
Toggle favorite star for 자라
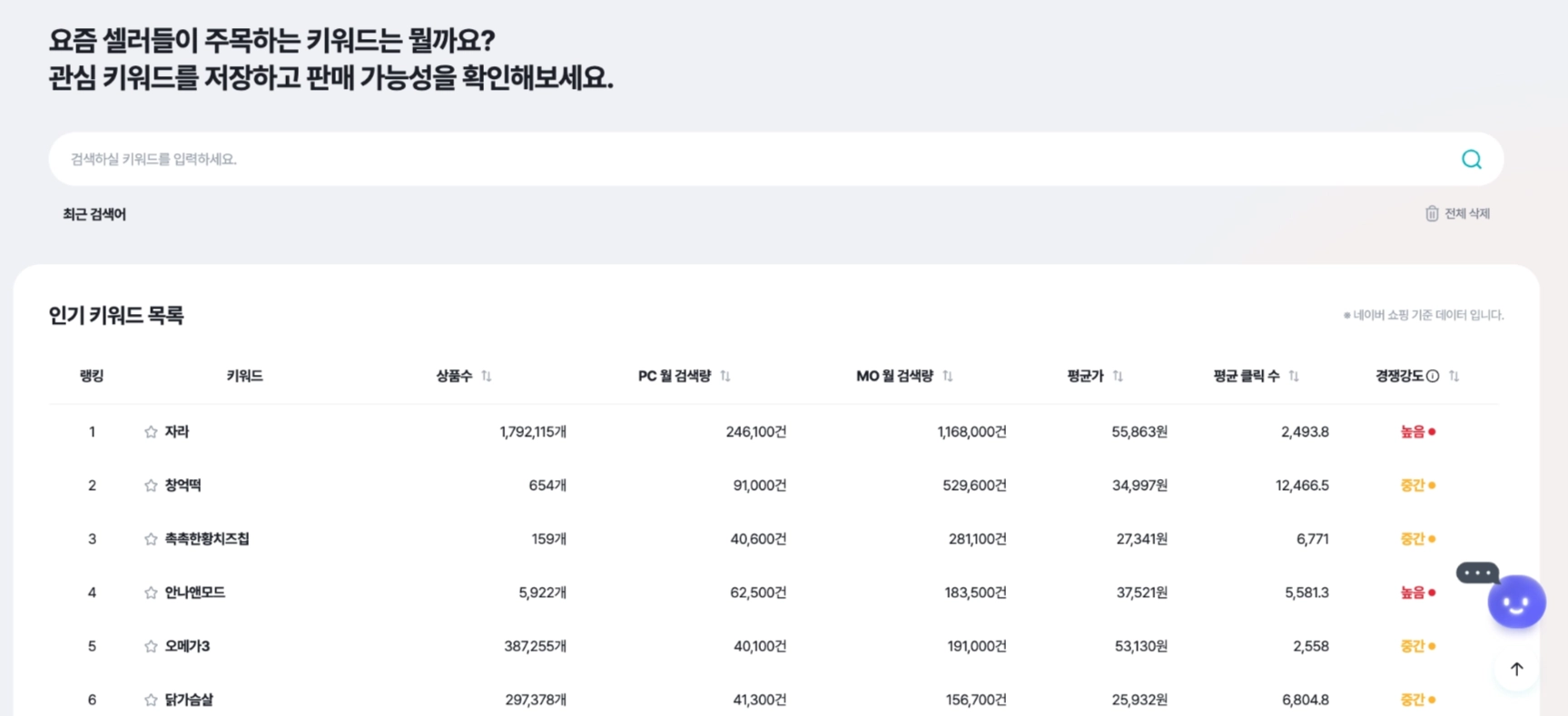[151, 432]
